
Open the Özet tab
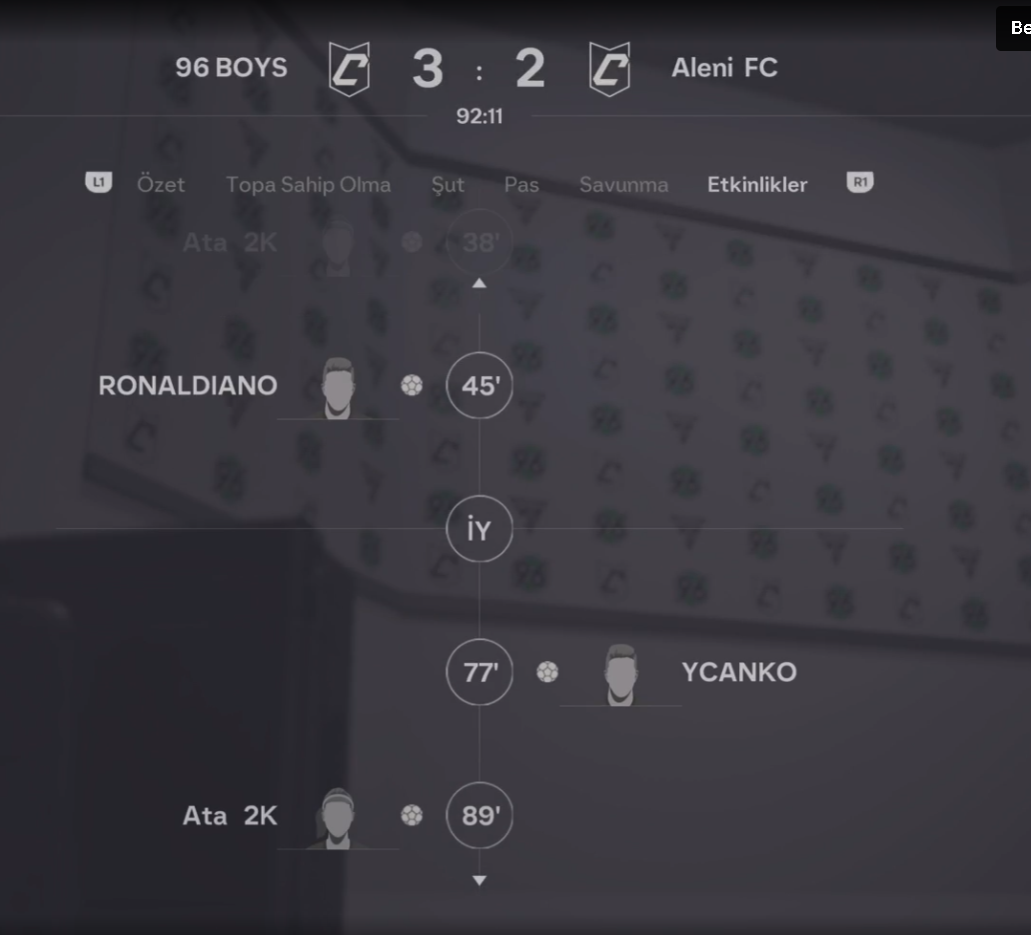coord(160,184)
